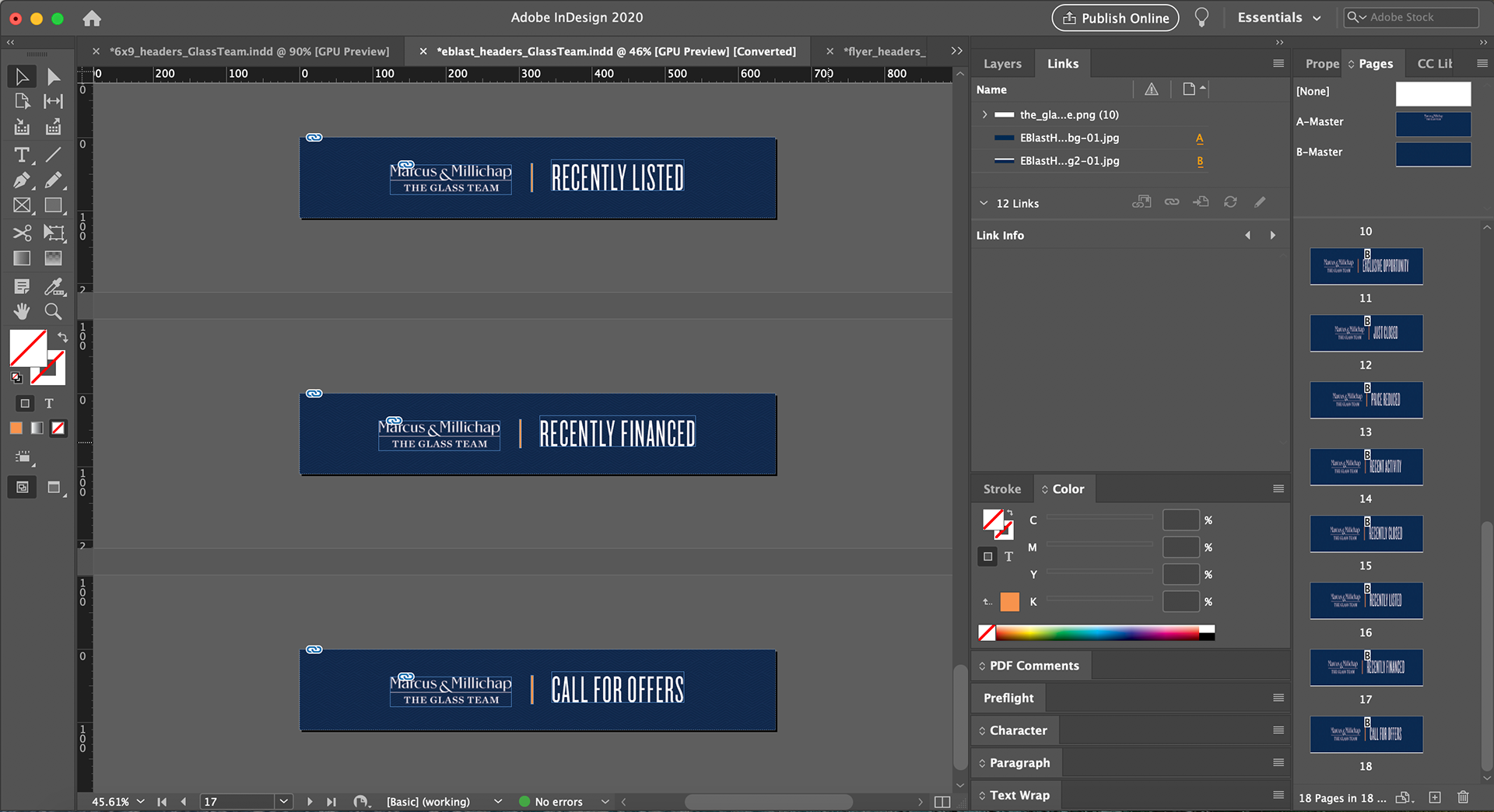Open the lightbulb Learn icon
1494x812 pixels.
[1201, 18]
